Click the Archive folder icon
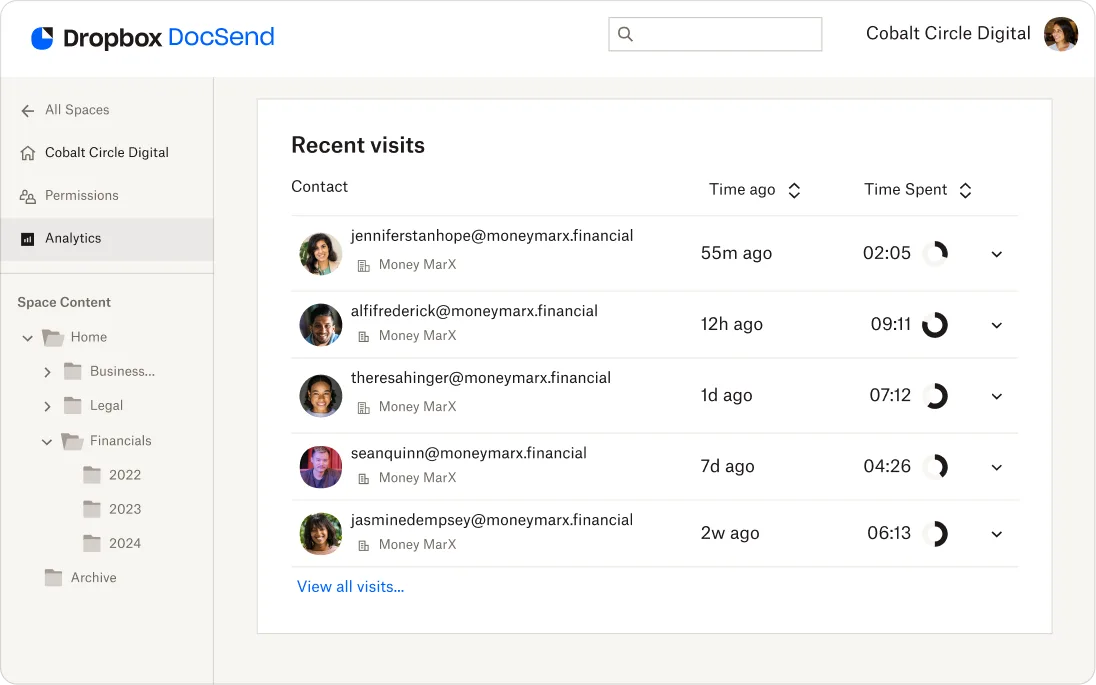1096x685 pixels. tap(52, 577)
